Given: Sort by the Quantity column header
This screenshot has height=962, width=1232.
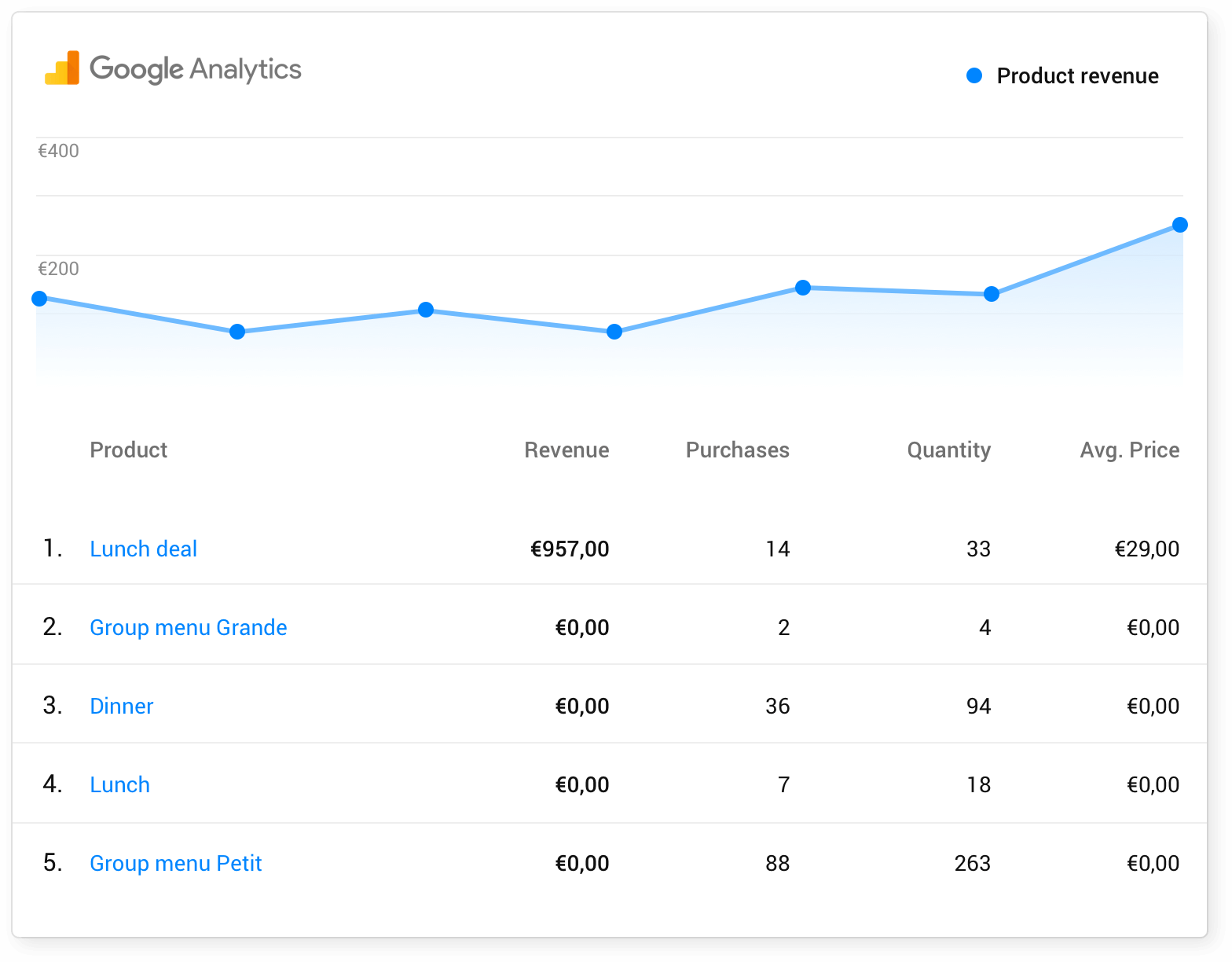Looking at the screenshot, I should [x=949, y=450].
